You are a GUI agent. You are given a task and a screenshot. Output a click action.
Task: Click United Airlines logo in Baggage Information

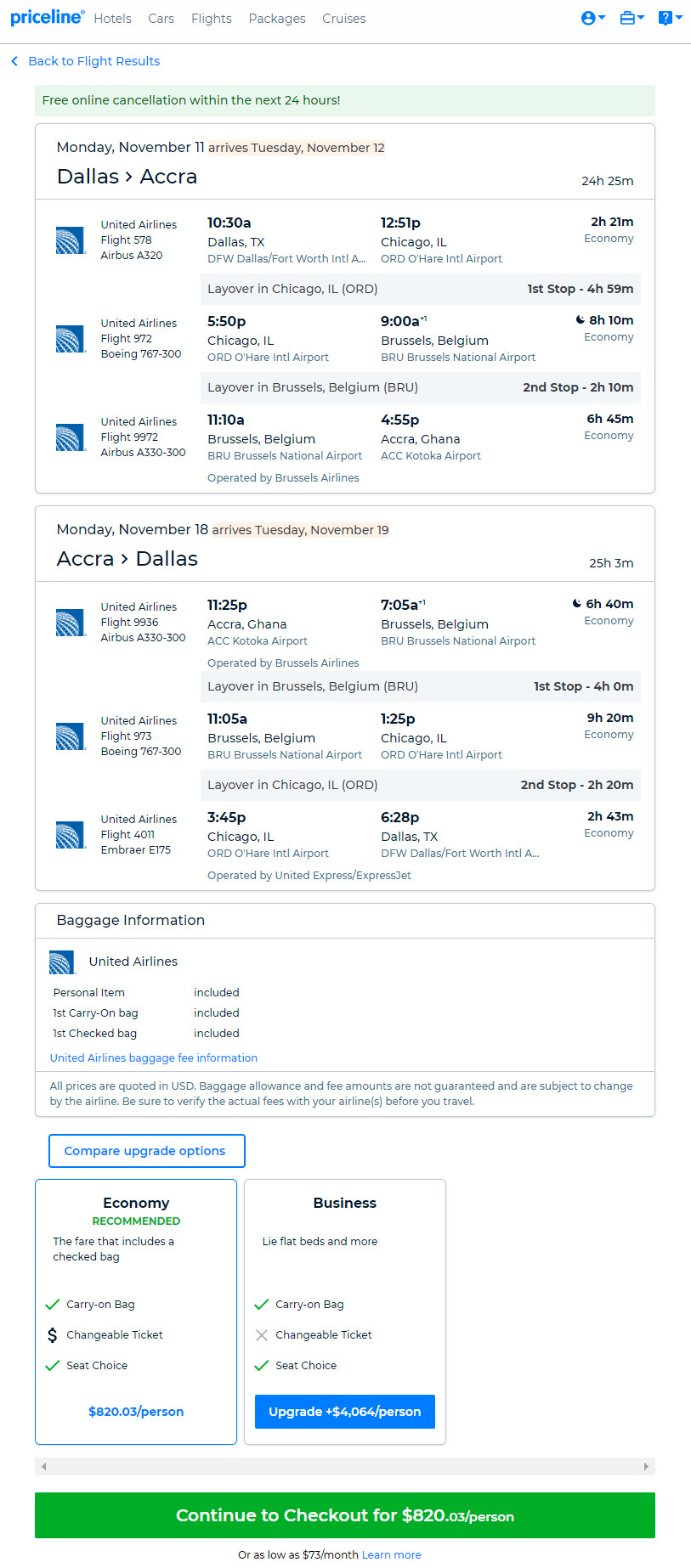[x=62, y=962]
